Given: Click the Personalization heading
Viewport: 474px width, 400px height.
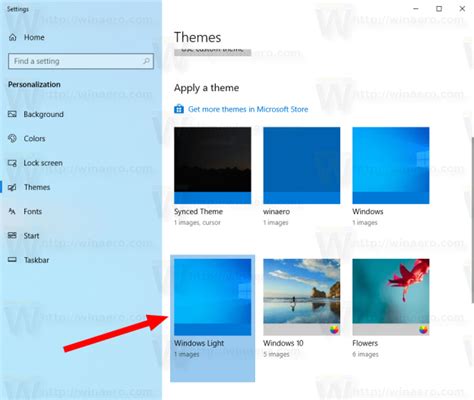Looking at the screenshot, I should click(x=34, y=84).
